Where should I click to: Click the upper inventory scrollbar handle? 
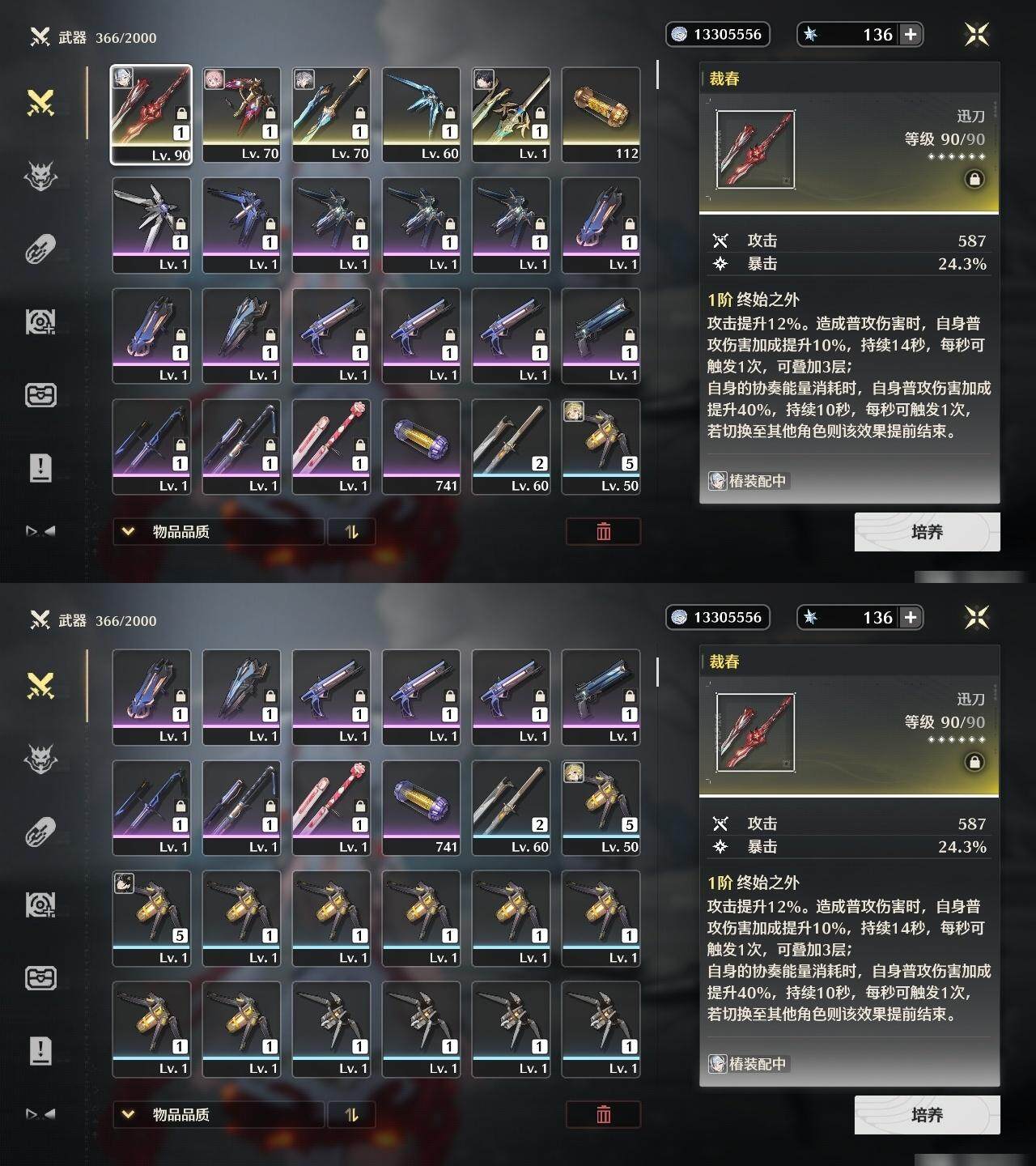(657, 74)
